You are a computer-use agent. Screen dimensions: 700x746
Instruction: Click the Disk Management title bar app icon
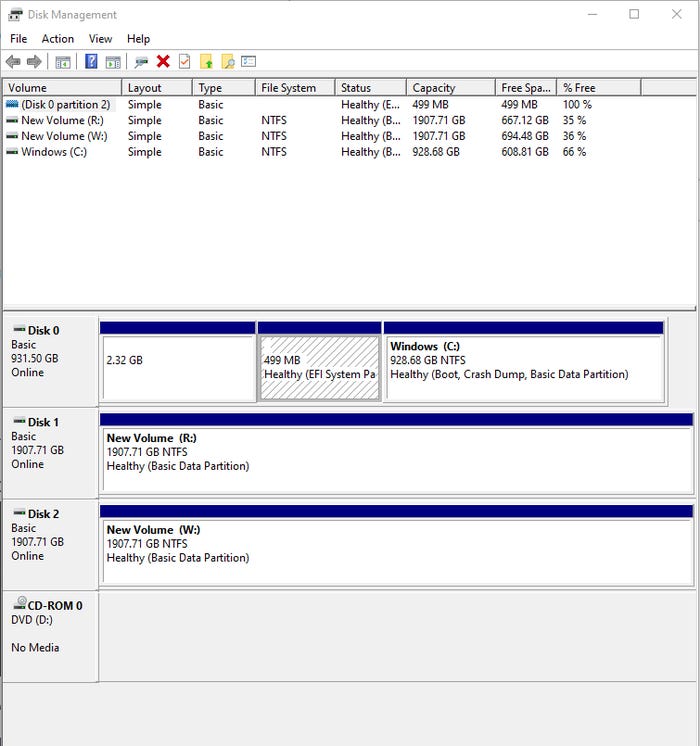[15, 15]
